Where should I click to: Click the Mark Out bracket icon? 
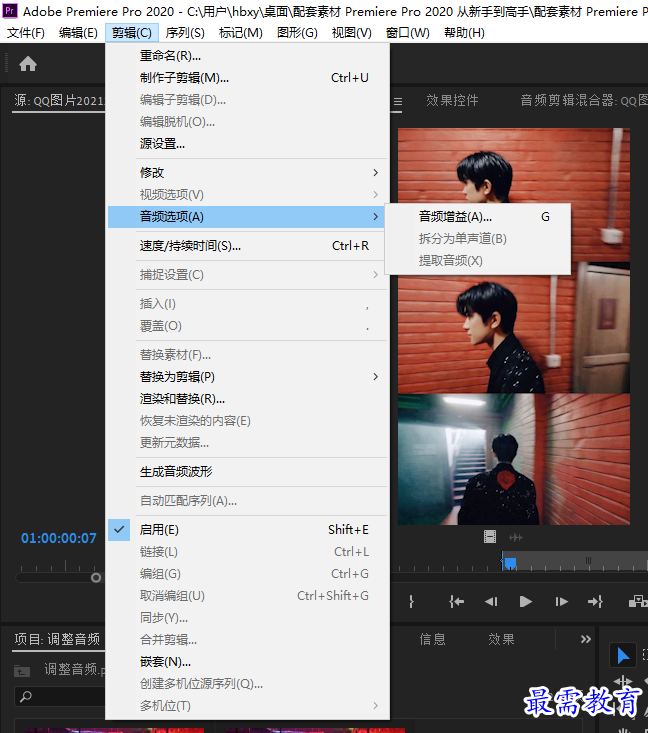click(411, 601)
